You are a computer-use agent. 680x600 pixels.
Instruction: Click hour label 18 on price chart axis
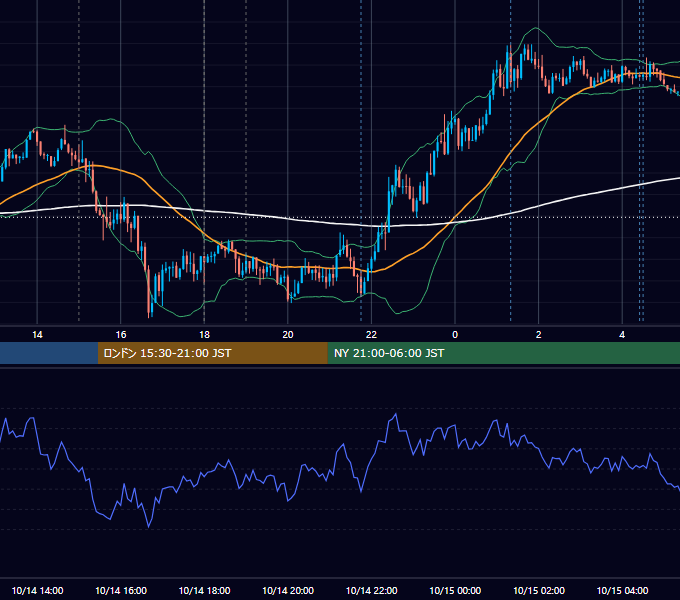[x=204, y=334]
